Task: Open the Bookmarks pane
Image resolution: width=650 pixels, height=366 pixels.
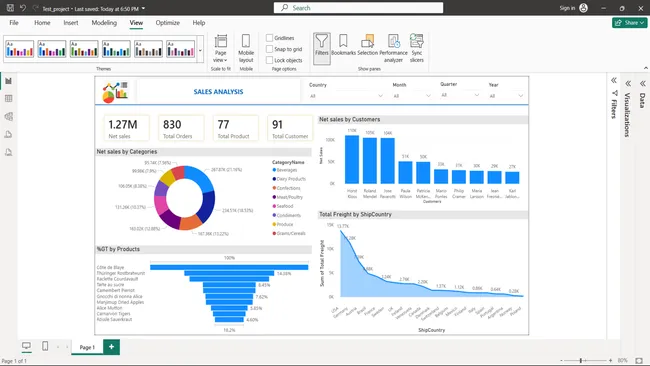Action: pos(343,46)
